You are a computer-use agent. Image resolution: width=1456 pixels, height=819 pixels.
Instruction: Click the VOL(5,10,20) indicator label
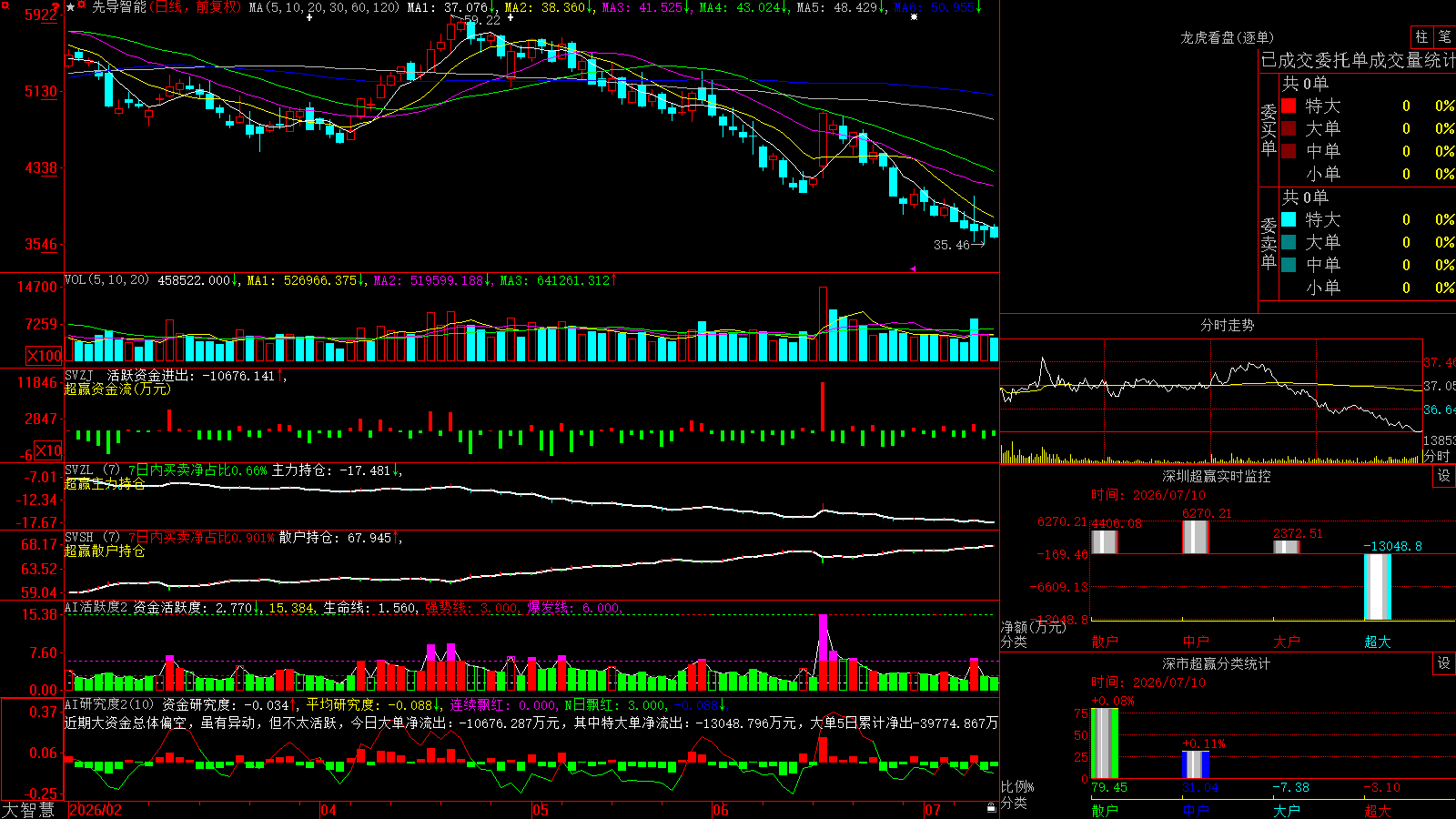click(x=106, y=280)
